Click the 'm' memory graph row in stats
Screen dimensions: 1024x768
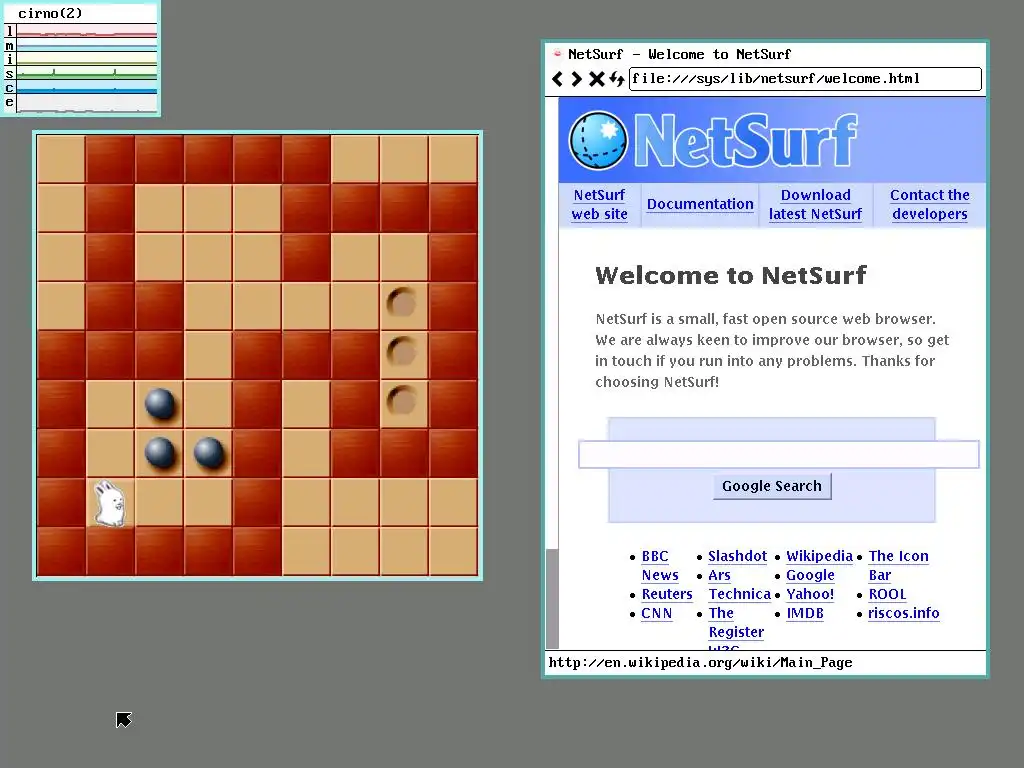click(x=81, y=45)
